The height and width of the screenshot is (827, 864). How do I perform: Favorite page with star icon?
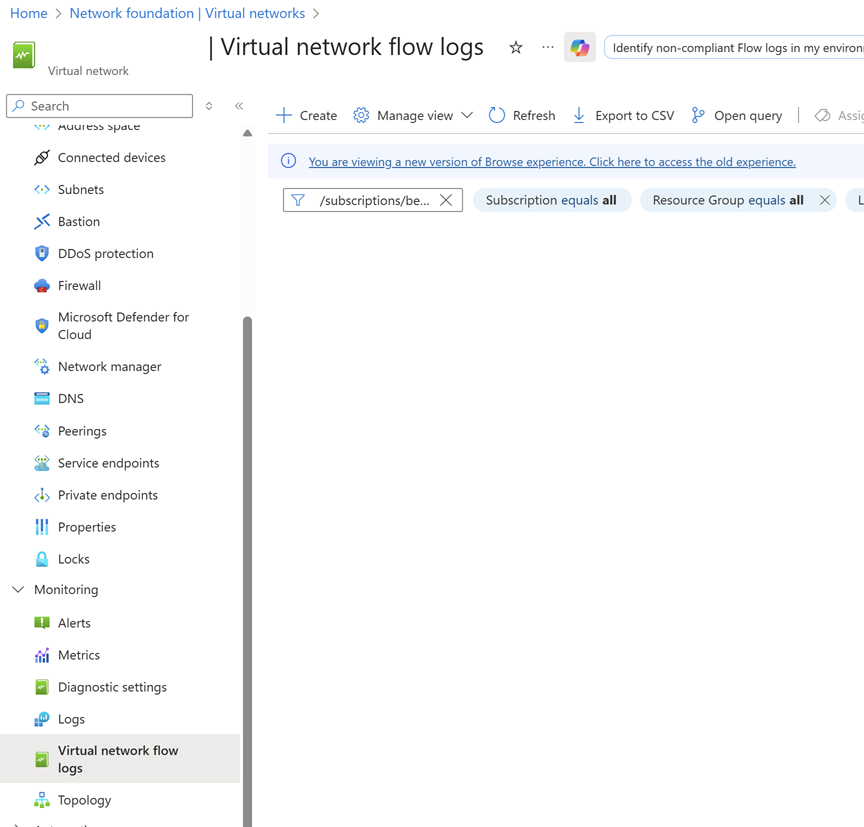coord(516,47)
